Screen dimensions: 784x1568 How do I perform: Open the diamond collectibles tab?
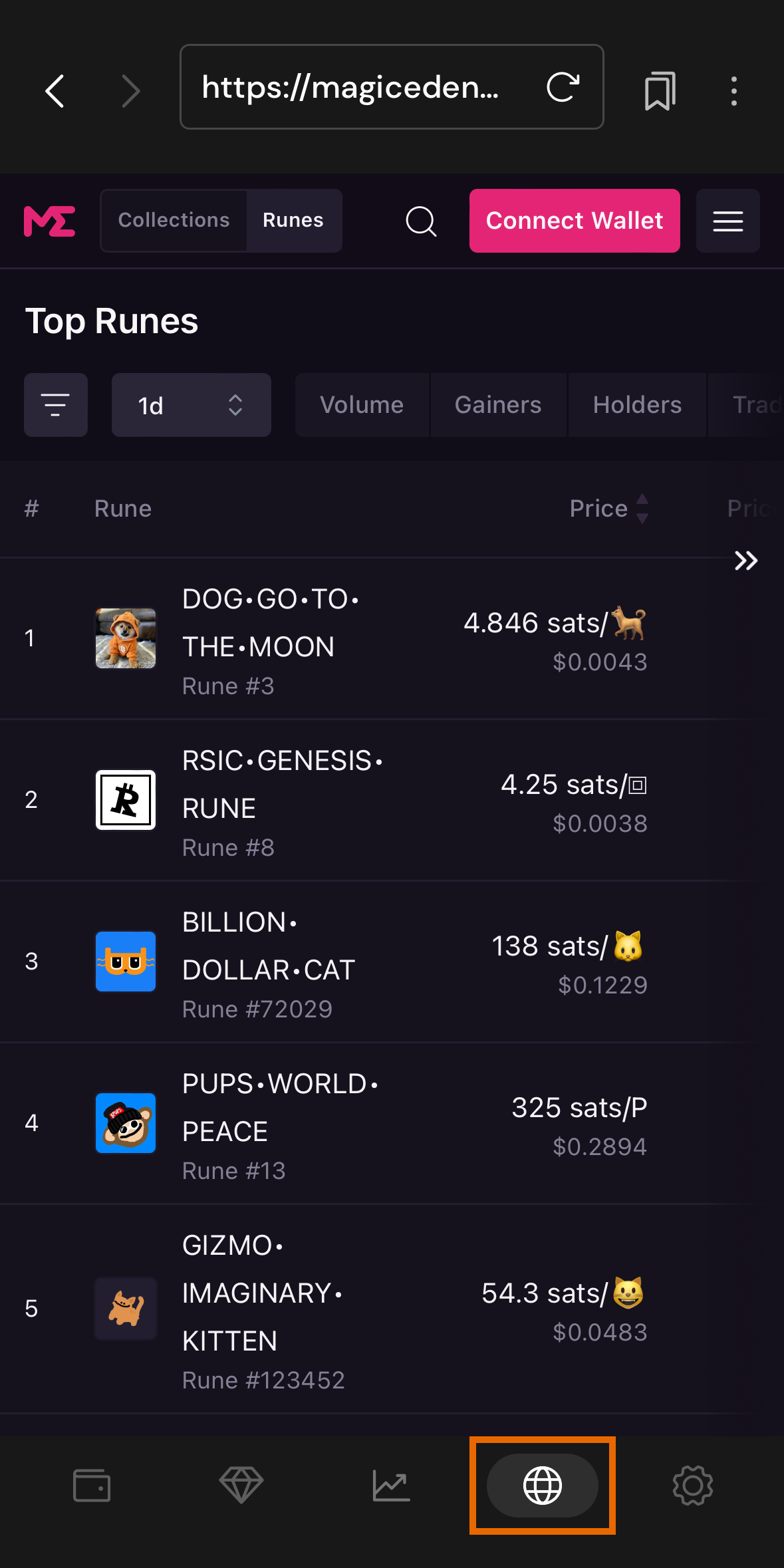pyautogui.click(x=241, y=1485)
